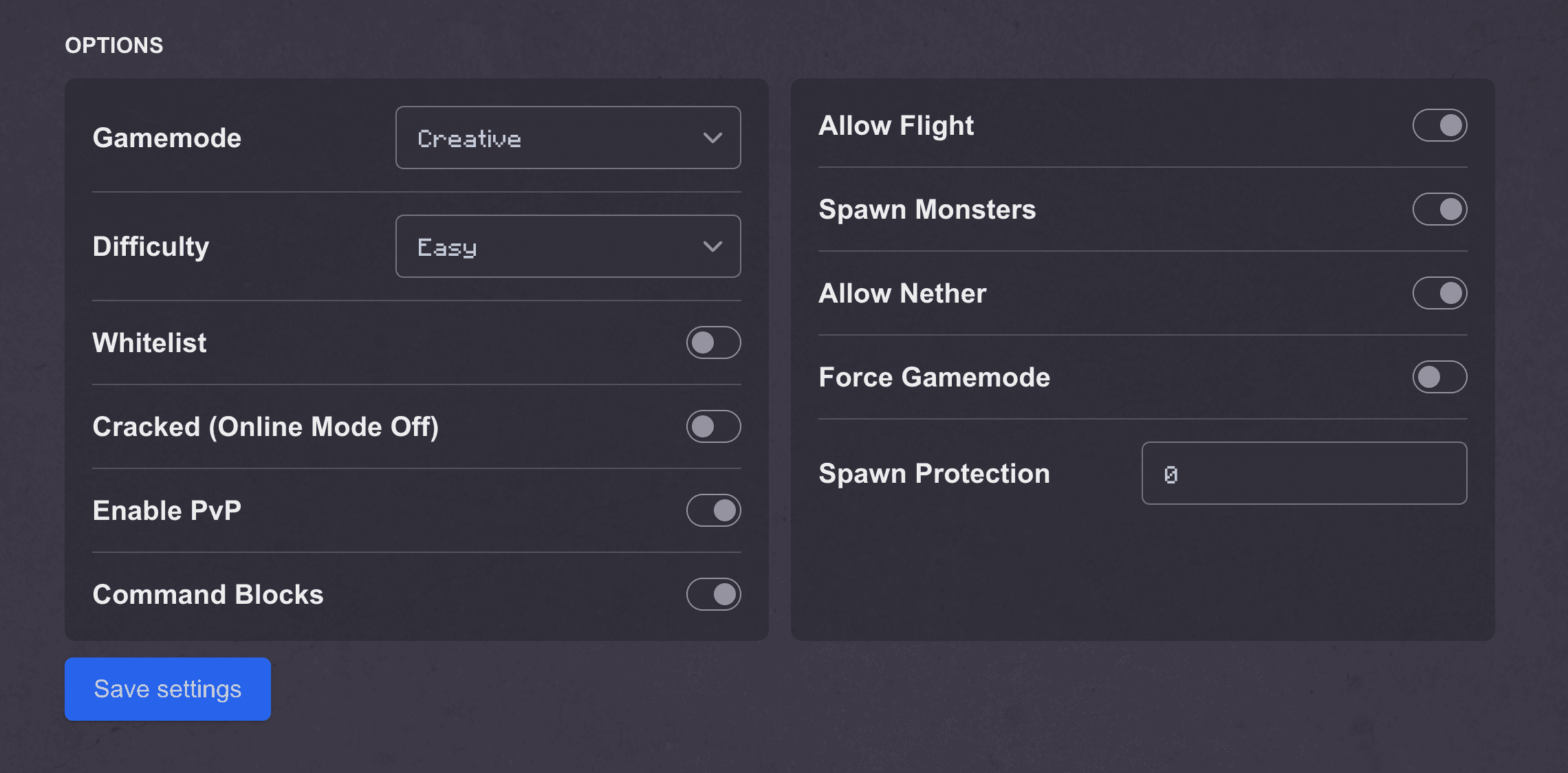Click the chevron arrow in Gamemode box

(x=712, y=138)
